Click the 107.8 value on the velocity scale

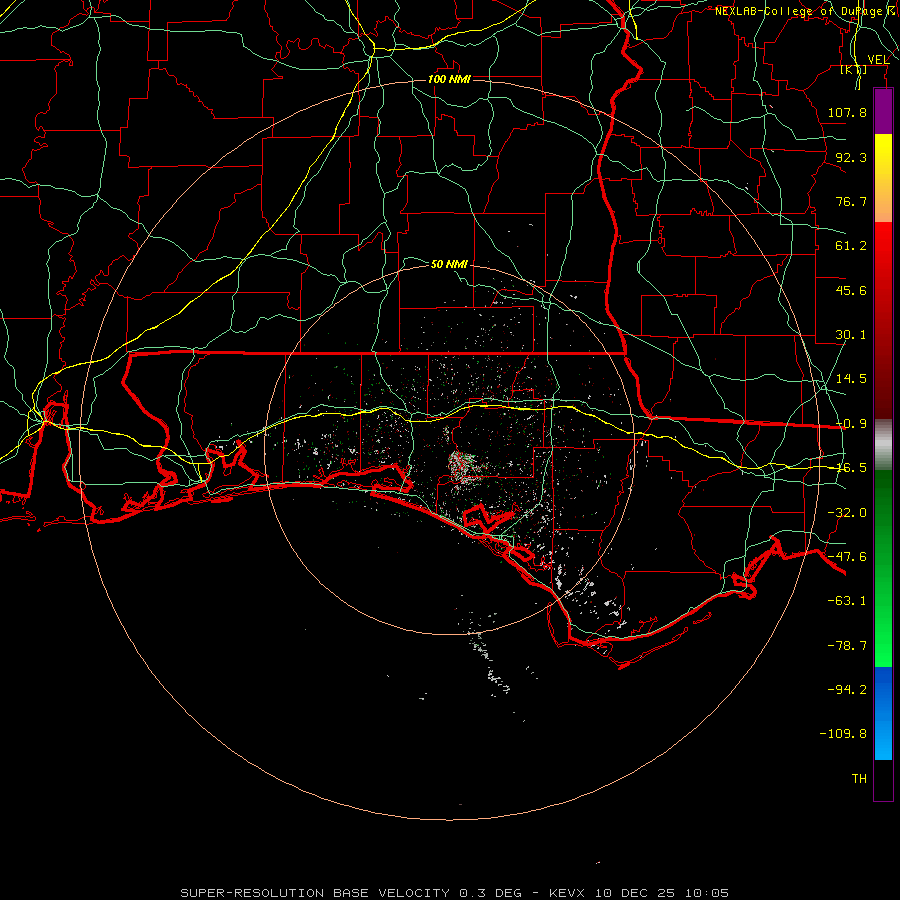point(847,112)
